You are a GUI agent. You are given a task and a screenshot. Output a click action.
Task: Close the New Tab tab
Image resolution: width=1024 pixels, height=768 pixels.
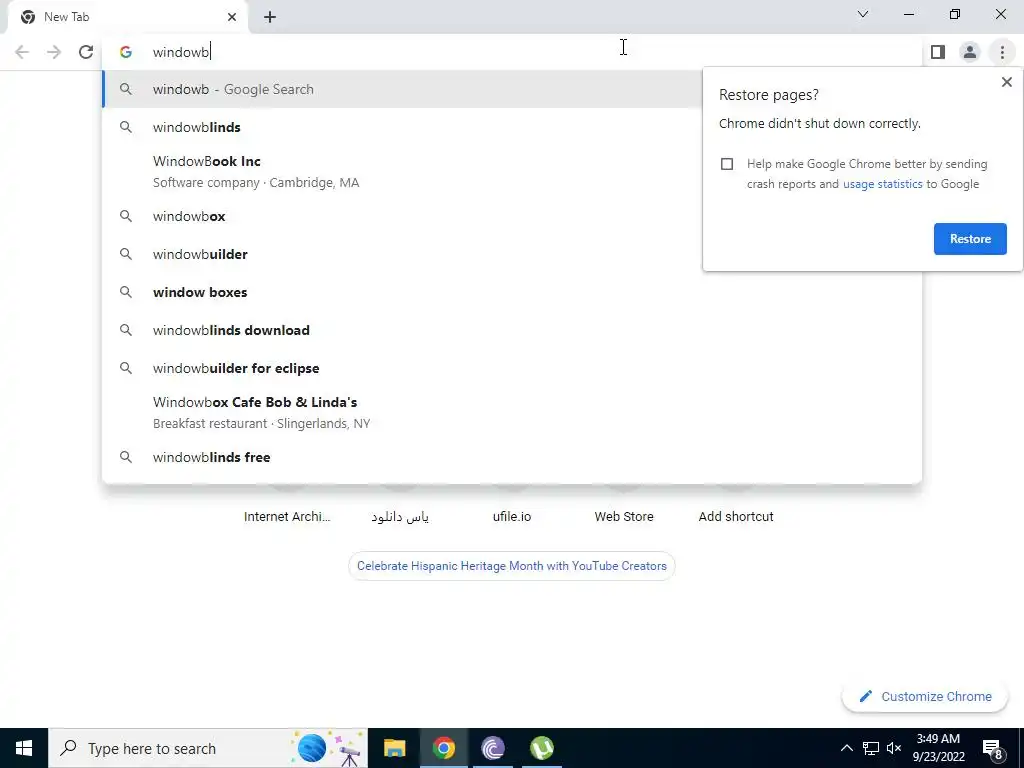coord(232,17)
